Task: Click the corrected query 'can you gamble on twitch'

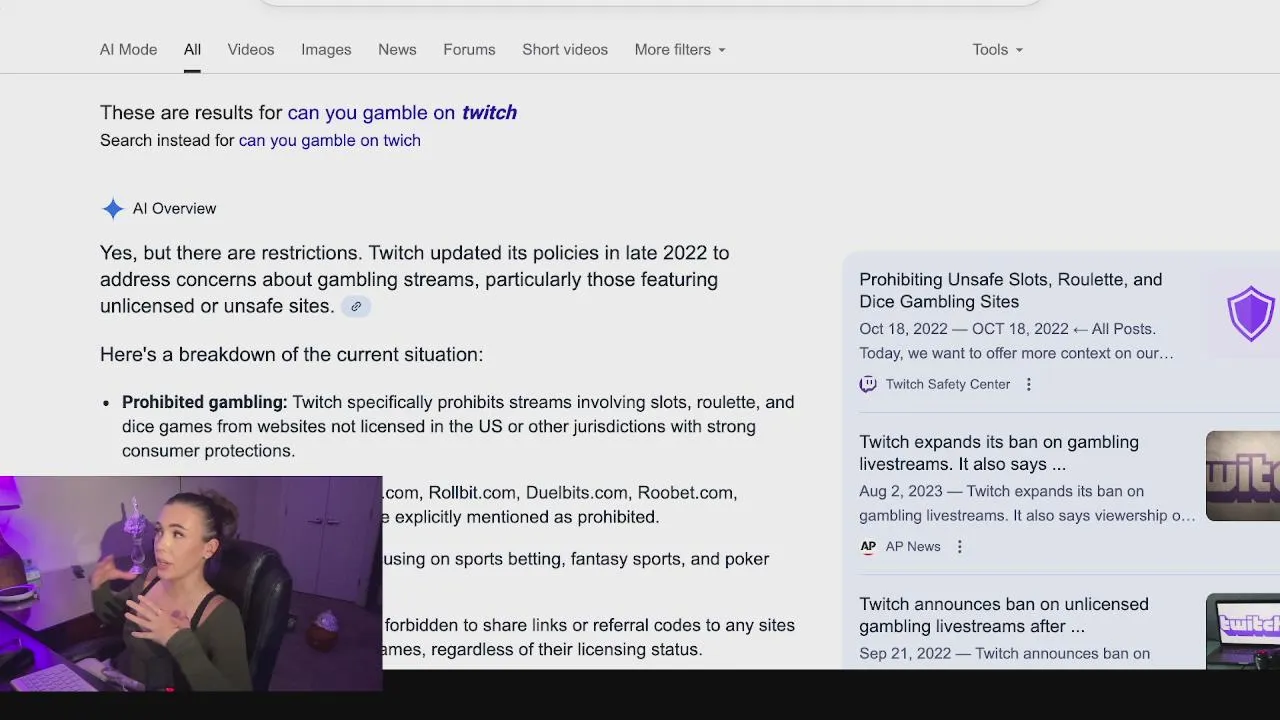Action: pyautogui.click(x=402, y=112)
